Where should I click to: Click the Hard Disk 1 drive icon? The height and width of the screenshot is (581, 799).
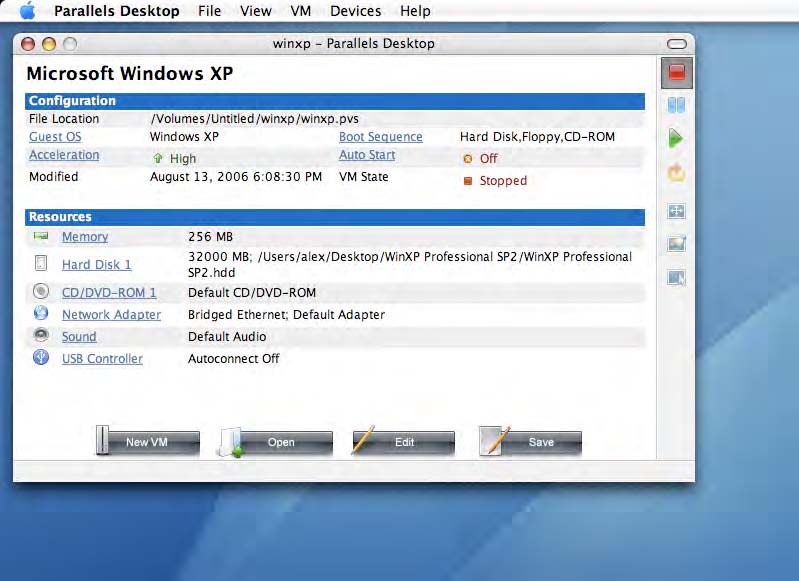click(41, 263)
